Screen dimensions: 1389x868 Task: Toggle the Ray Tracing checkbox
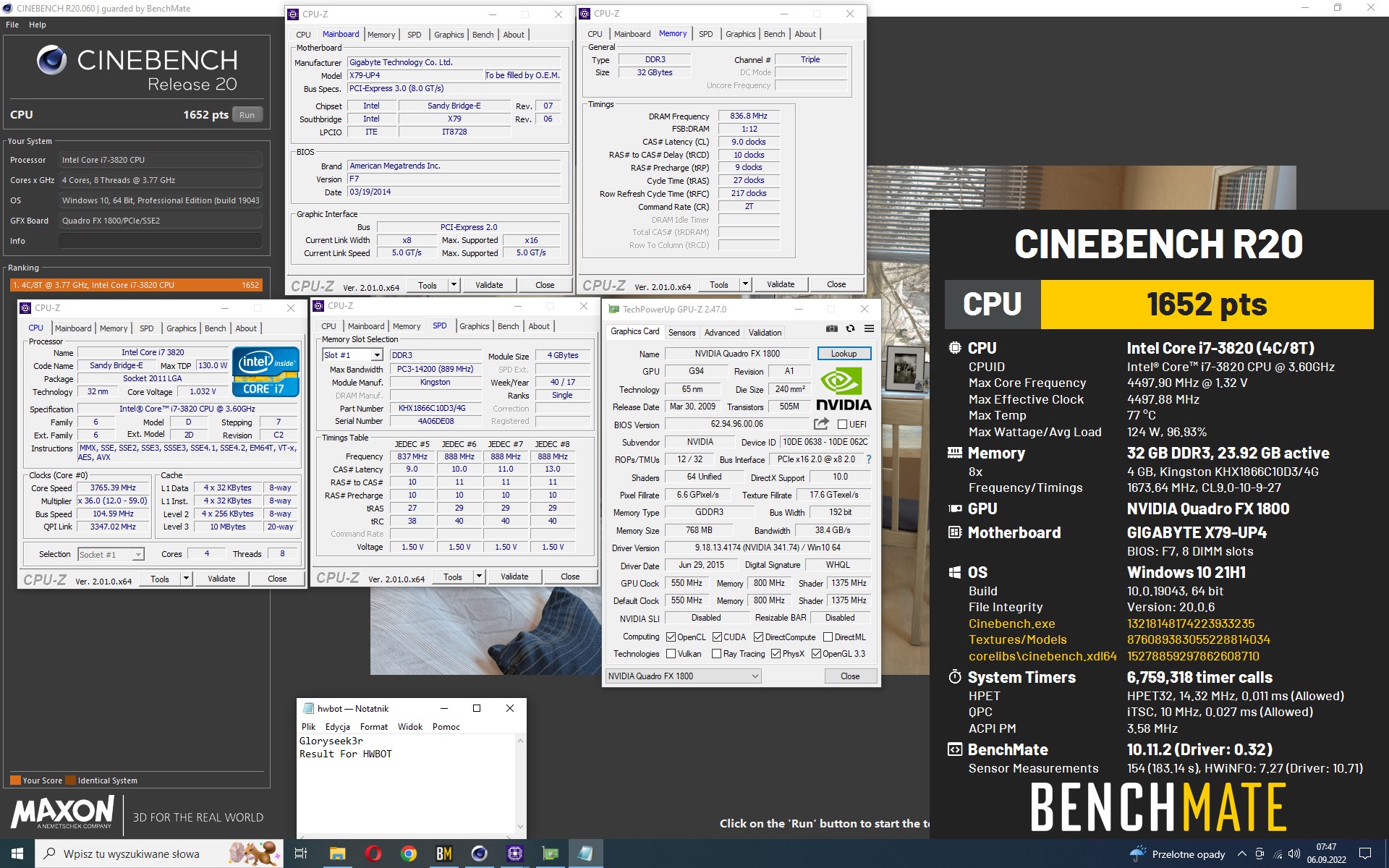pyautogui.click(x=716, y=654)
